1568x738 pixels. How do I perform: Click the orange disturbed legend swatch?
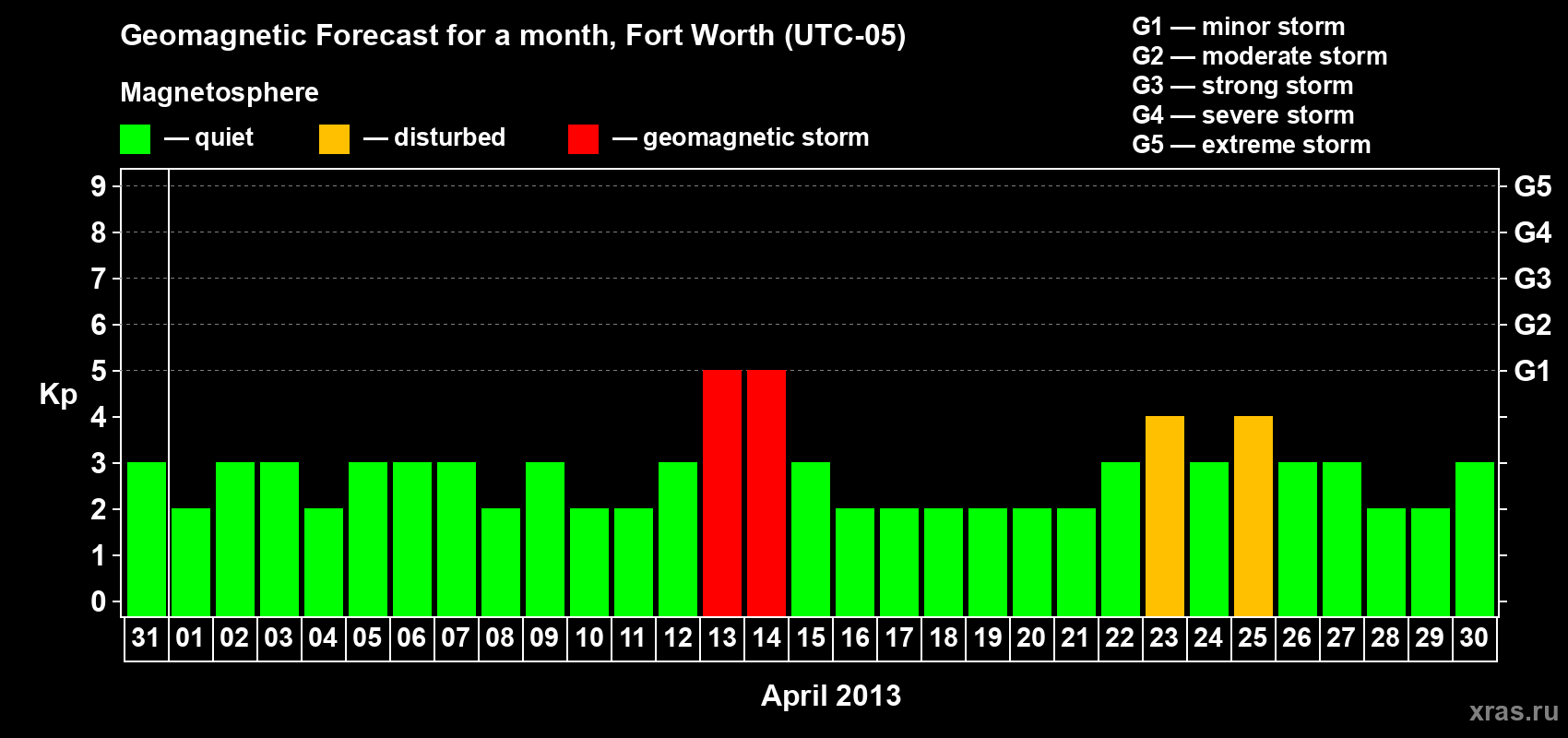334,139
